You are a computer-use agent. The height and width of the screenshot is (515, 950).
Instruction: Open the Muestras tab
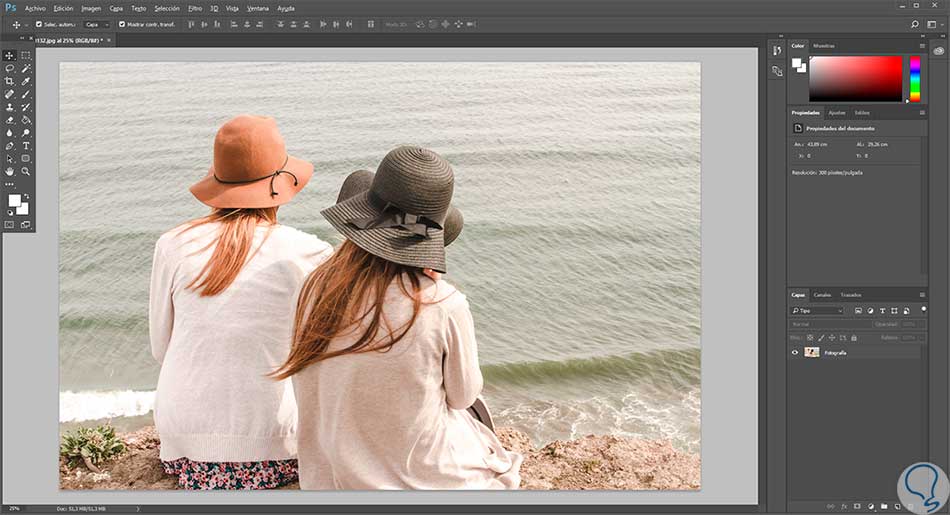pyautogui.click(x=824, y=46)
